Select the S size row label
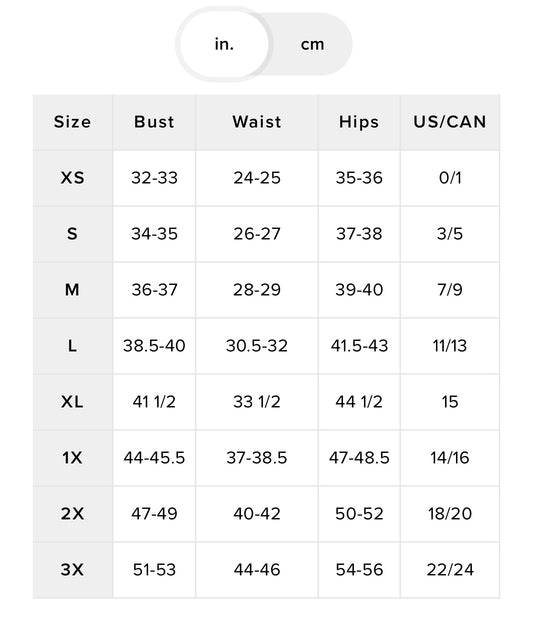 tap(72, 234)
